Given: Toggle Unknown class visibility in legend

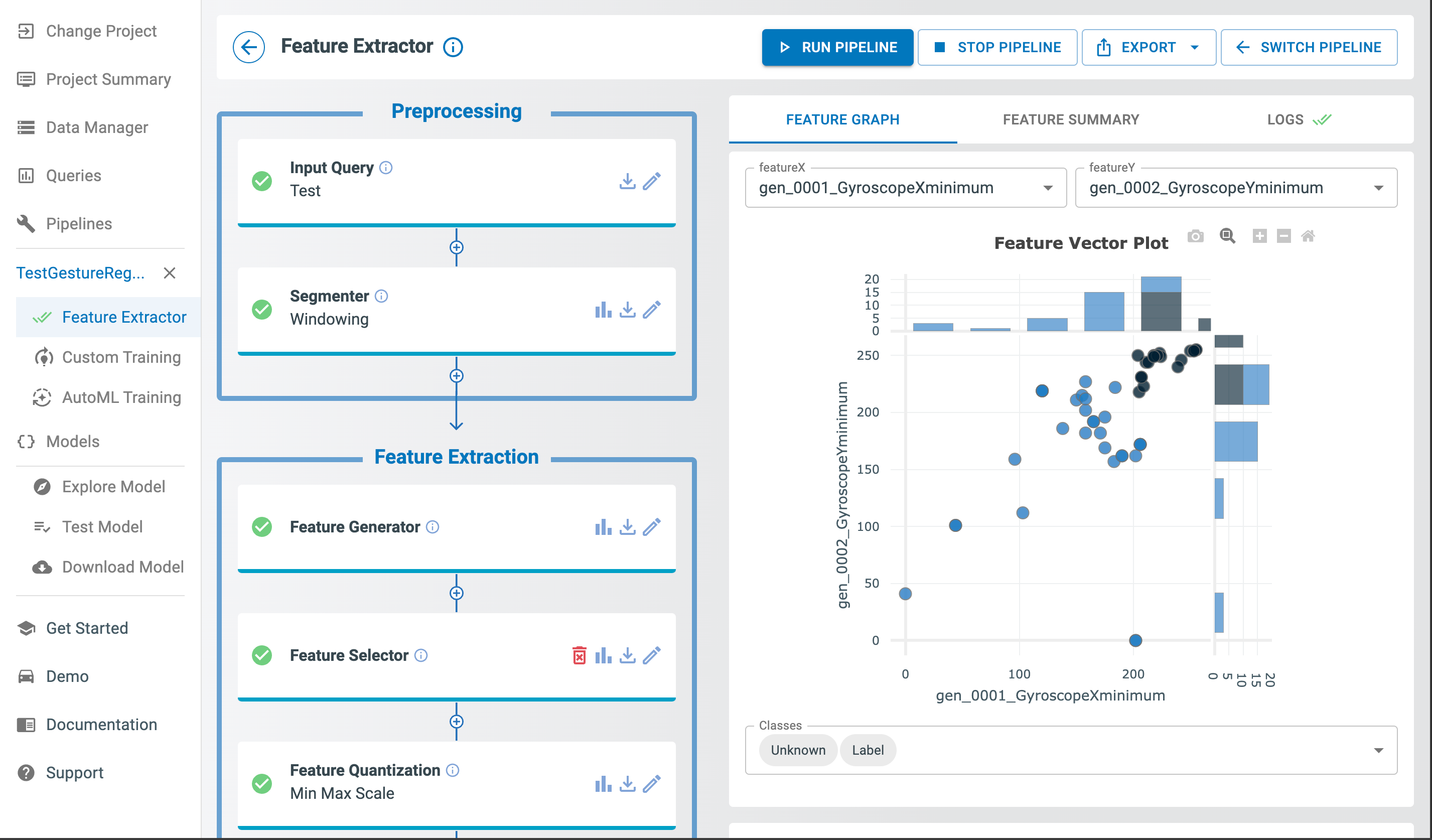Looking at the screenshot, I should (798, 750).
